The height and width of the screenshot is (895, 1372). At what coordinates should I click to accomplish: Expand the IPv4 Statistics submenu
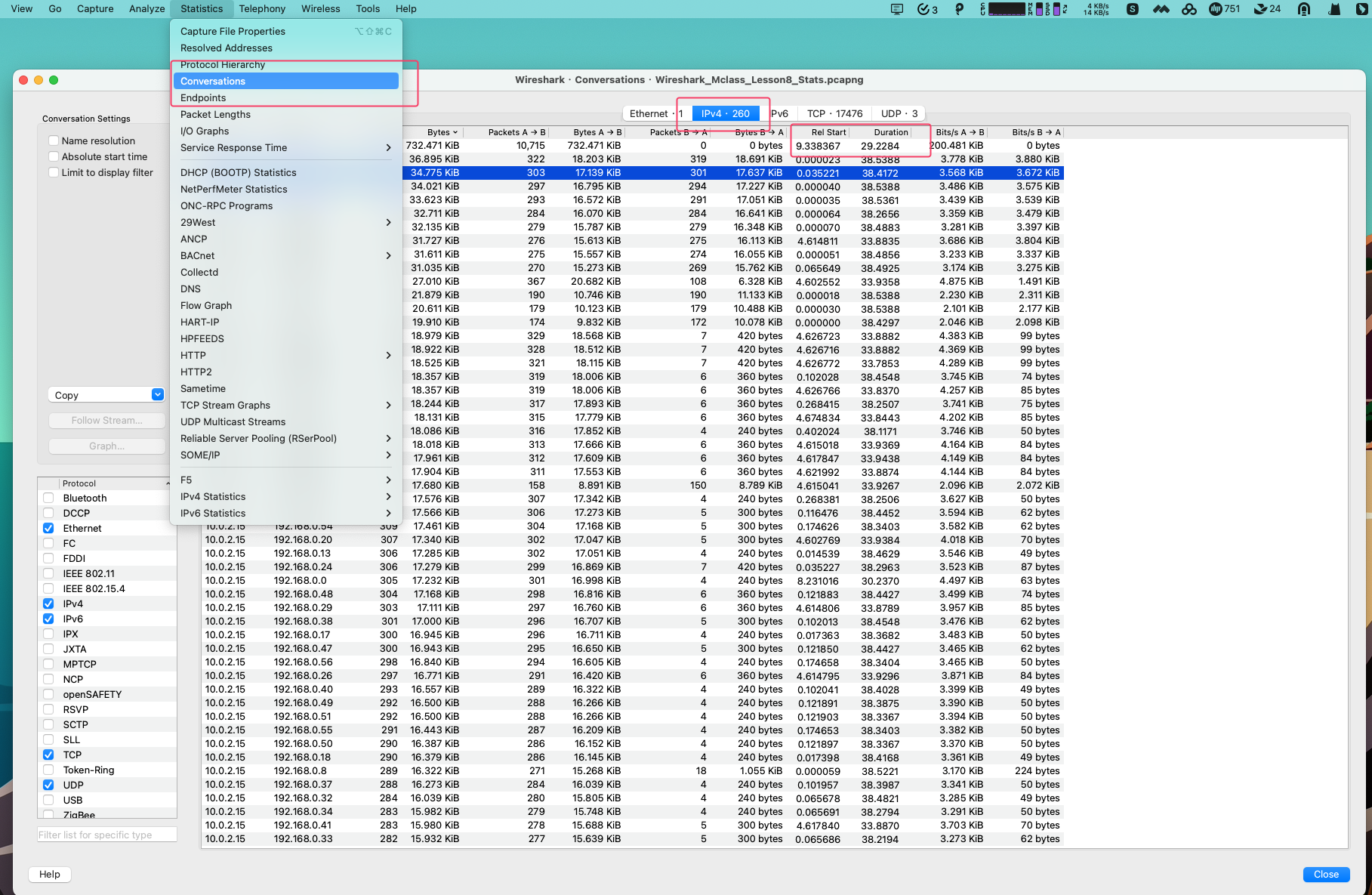(x=285, y=496)
